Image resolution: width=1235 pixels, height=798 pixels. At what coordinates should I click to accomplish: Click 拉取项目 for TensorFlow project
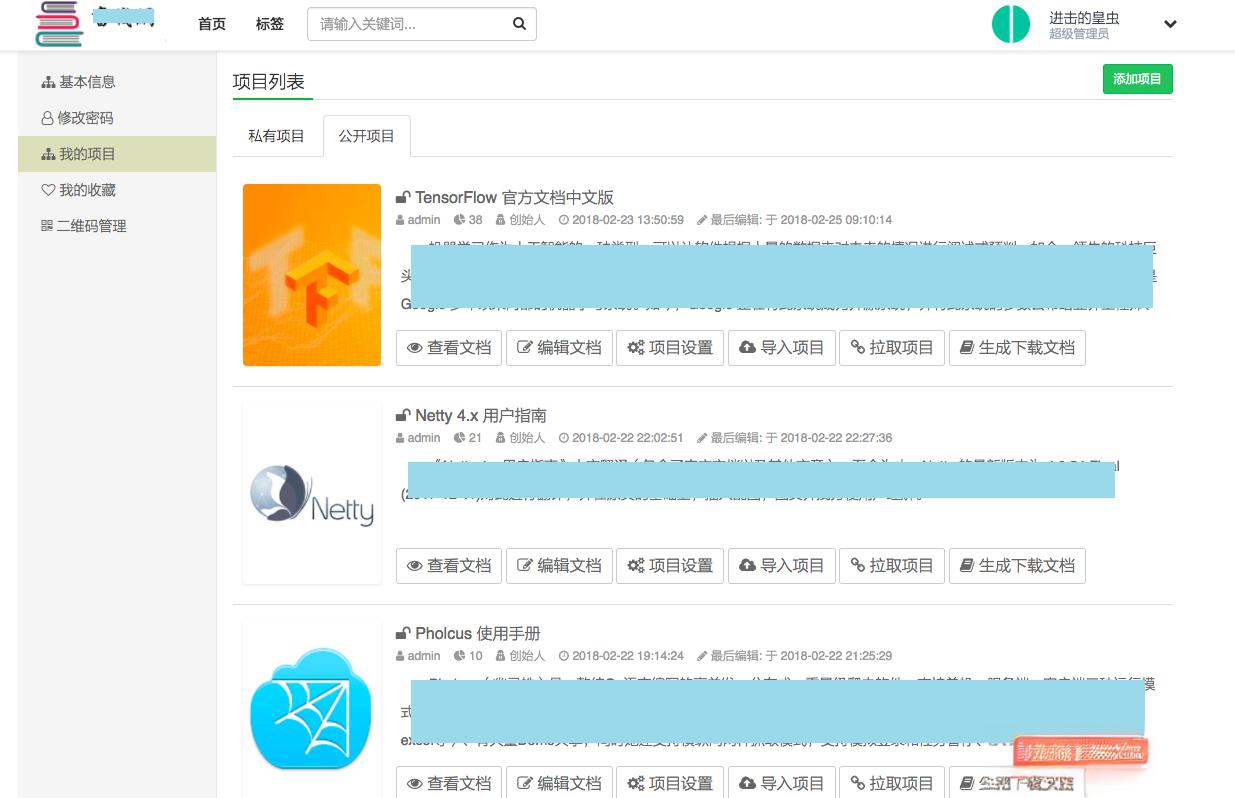(892, 347)
